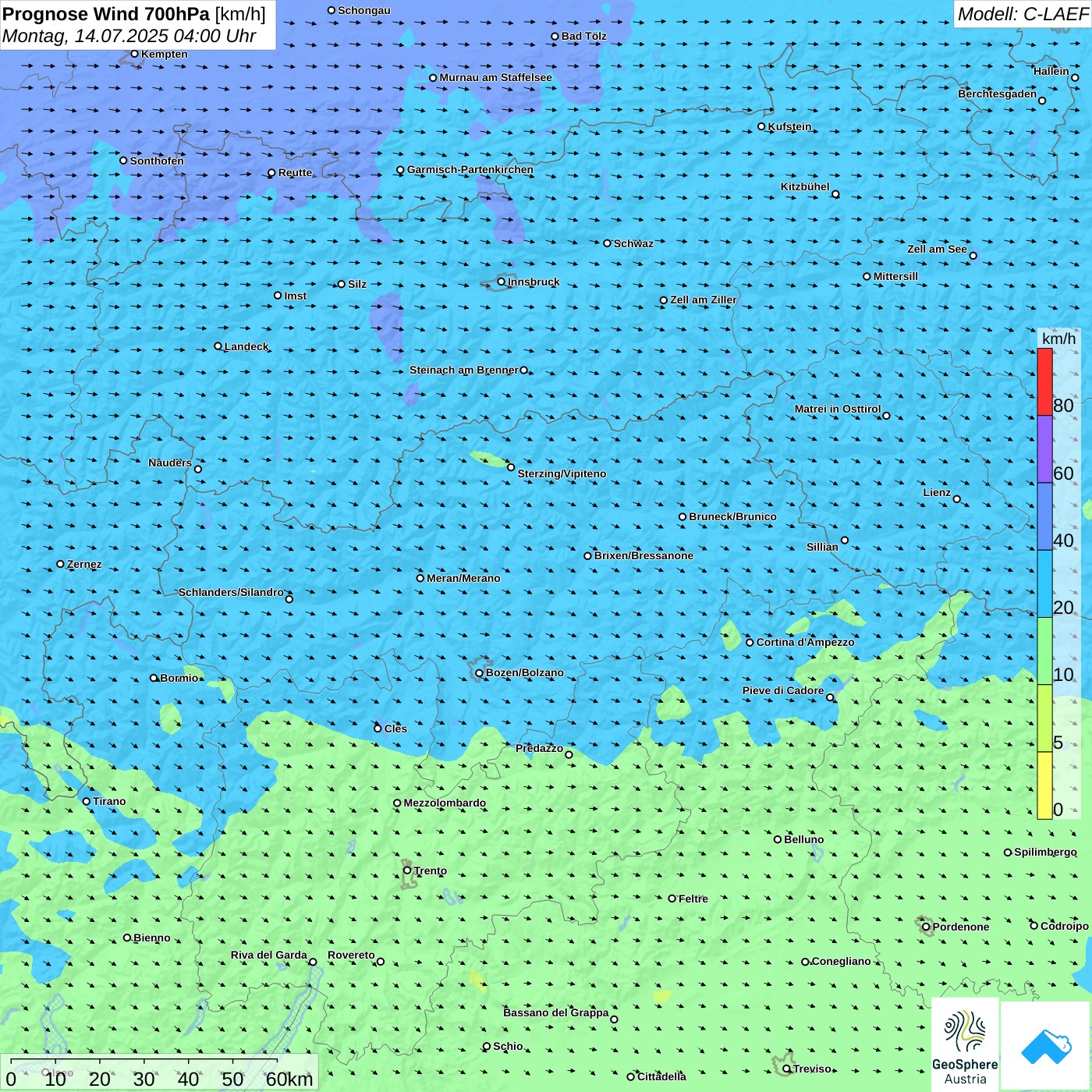Click the Conegliano label
Screen dimensions: 1092x1092
click(x=841, y=961)
